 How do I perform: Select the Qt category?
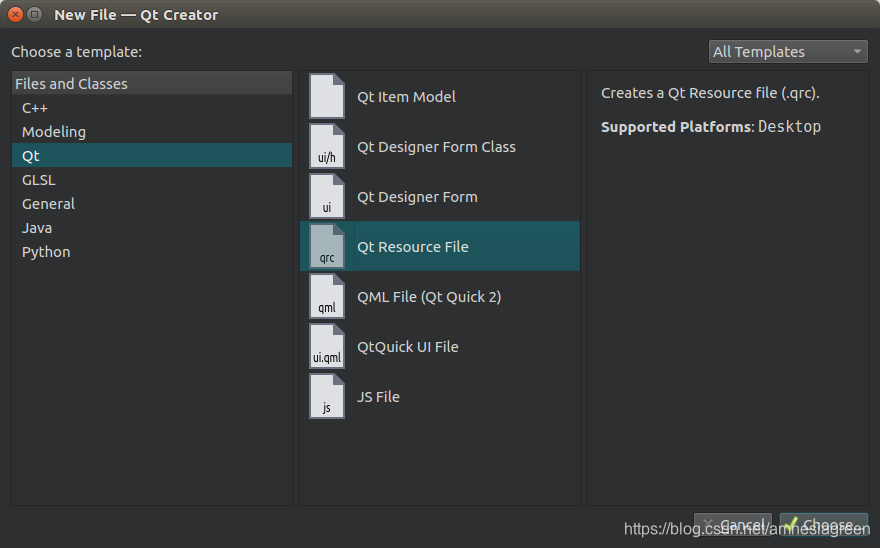click(152, 156)
